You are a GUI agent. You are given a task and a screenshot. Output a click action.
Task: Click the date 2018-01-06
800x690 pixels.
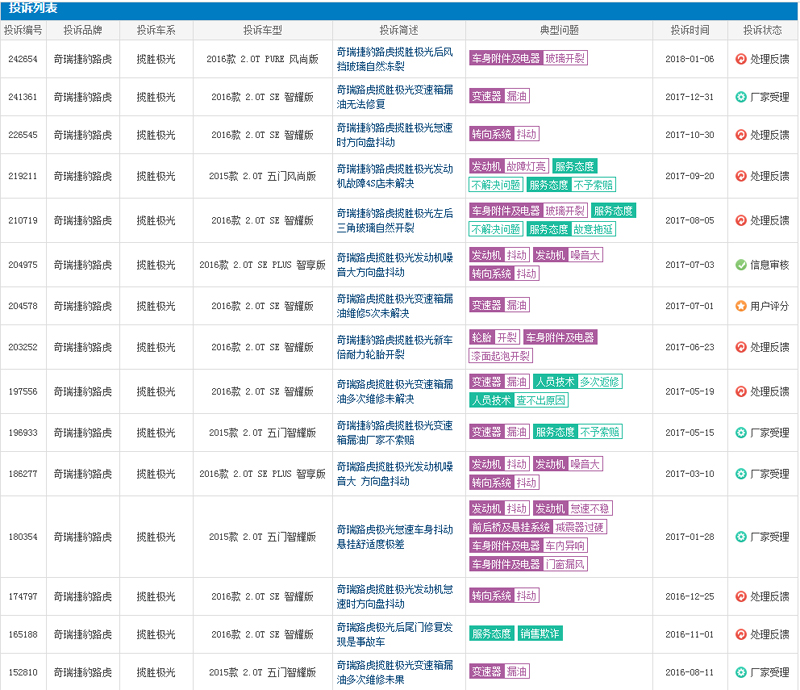(690, 59)
